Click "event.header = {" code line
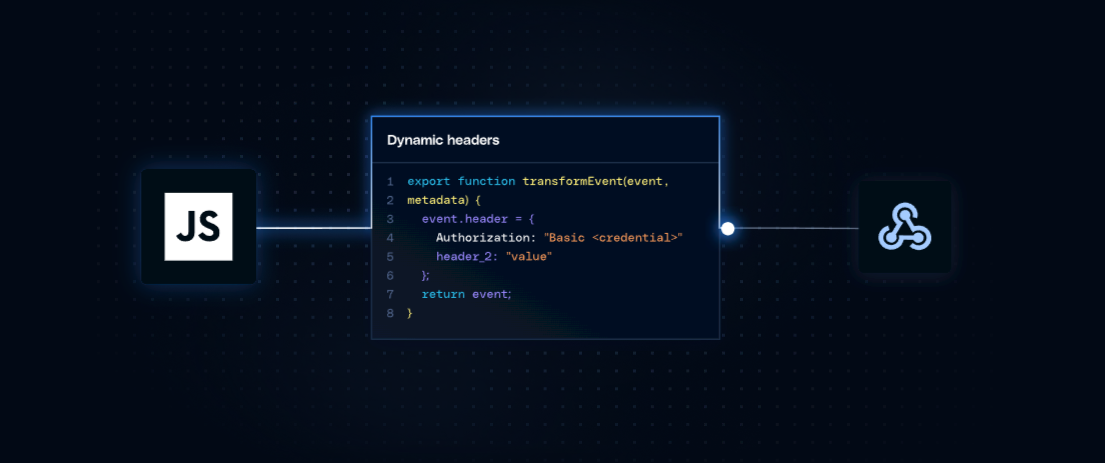This screenshot has width=1105, height=463. point(478,219)
